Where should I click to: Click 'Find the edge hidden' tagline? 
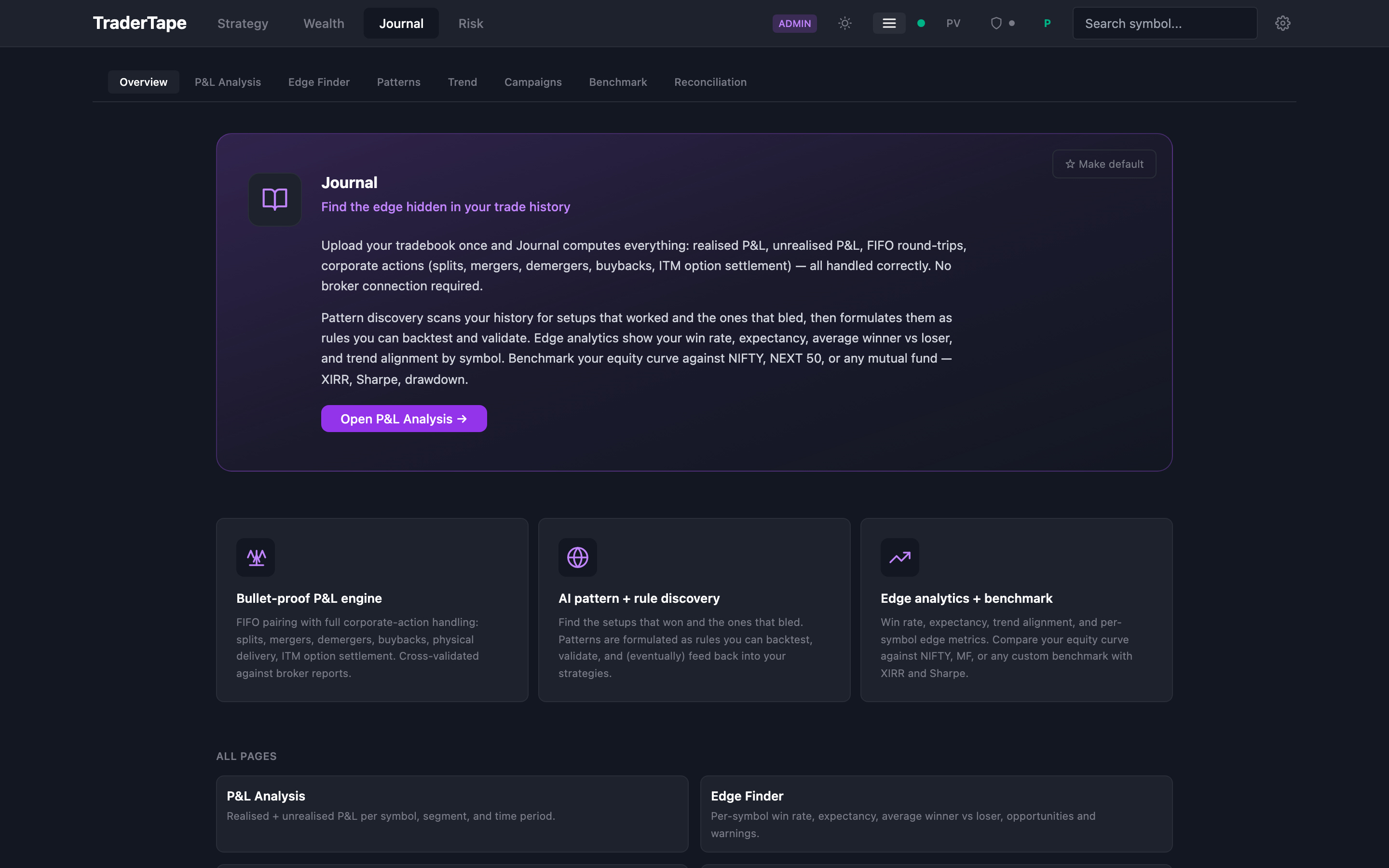(x=446, y=207)
